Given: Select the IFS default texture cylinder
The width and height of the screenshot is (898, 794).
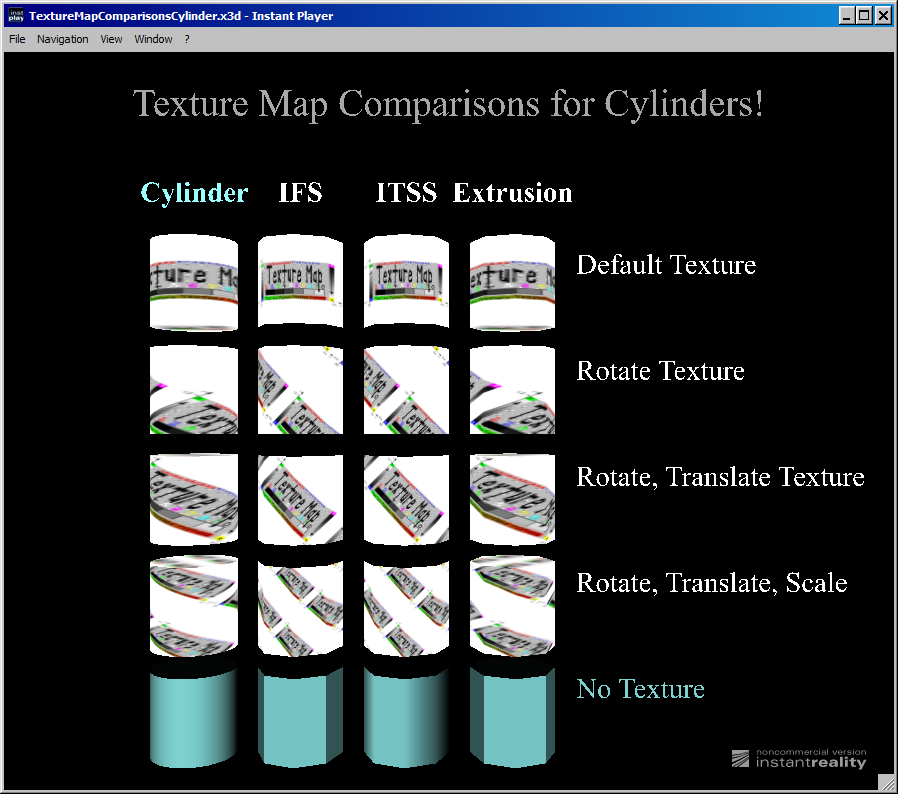Looking at the screenshot, I should 300,282.
